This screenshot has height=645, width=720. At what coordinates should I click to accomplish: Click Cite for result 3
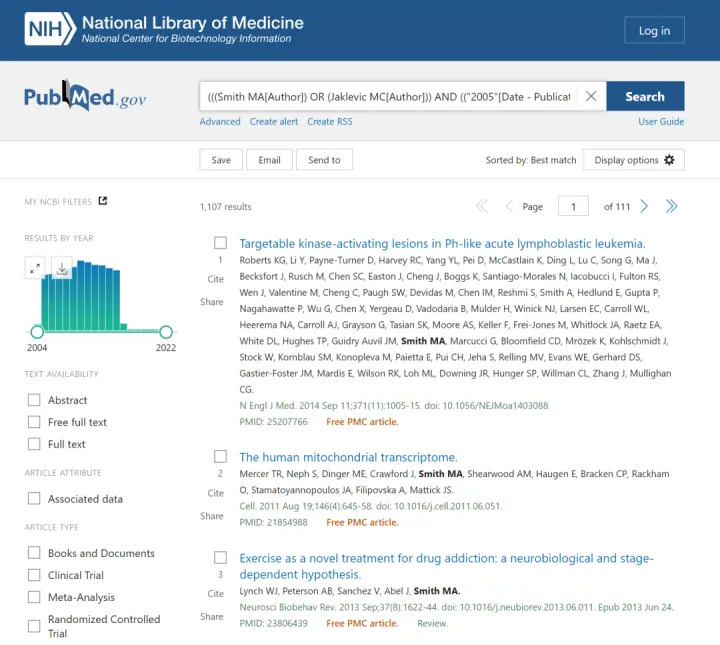(x=215, y=594)
